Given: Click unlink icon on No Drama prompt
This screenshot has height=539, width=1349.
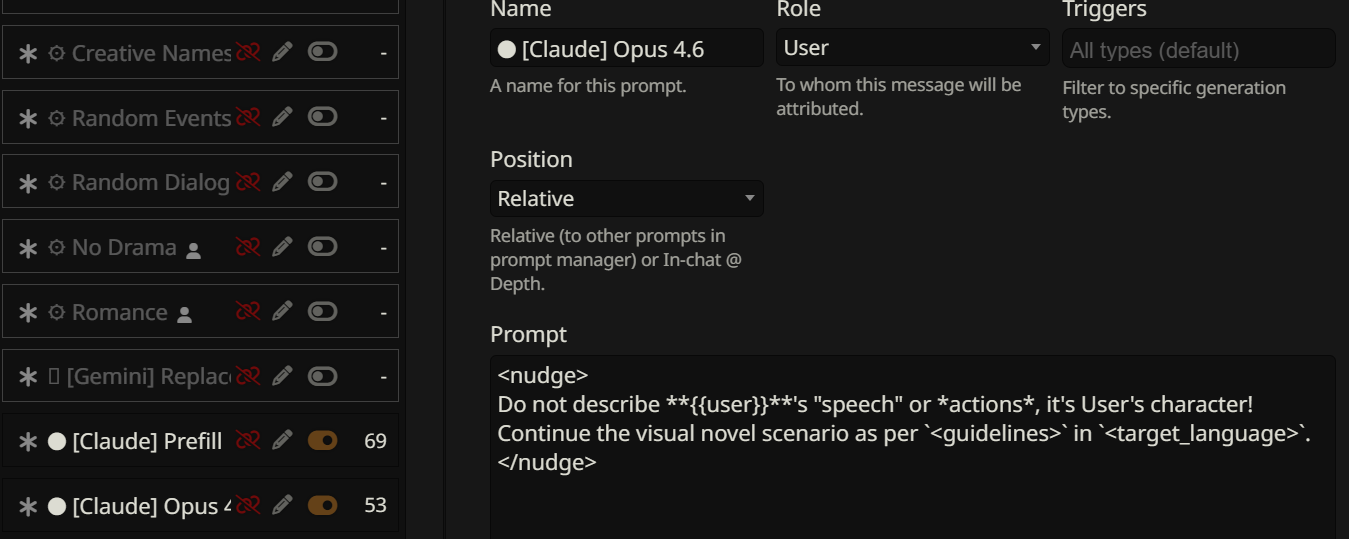Looking at the screenshot, I should pyautogui.click(x=248, y=247).
